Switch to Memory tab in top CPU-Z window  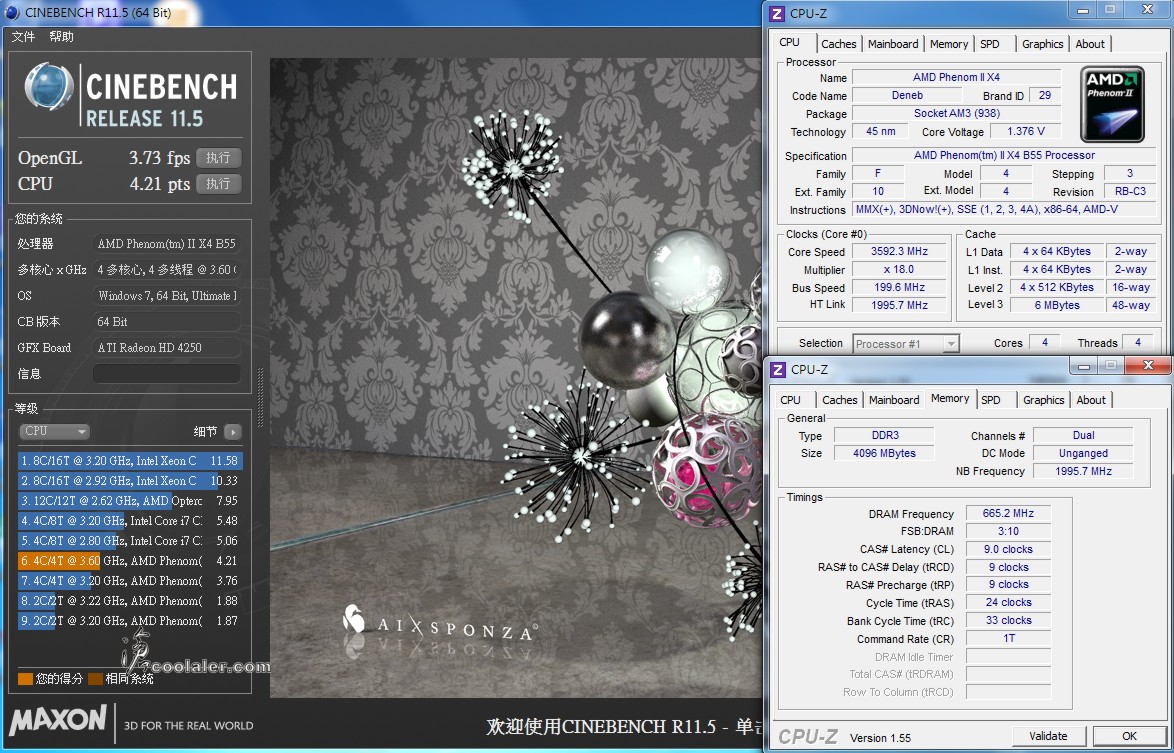(949, 44)
